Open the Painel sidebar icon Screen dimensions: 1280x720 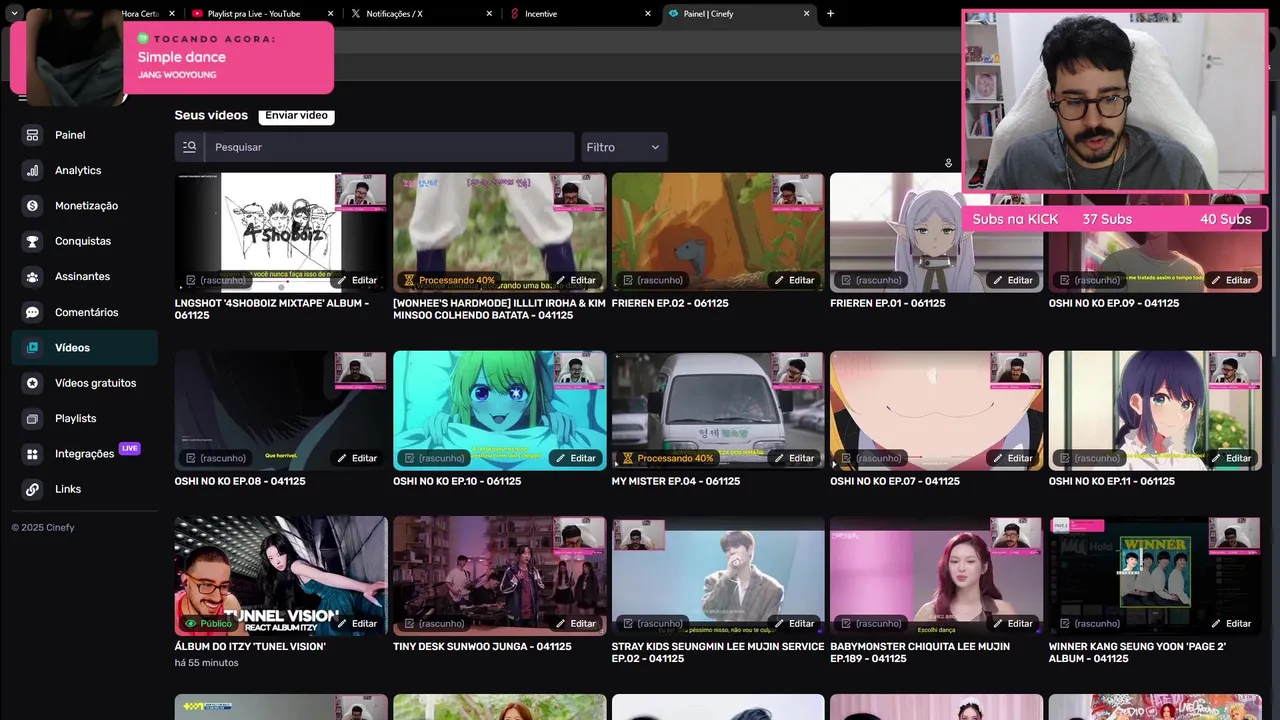[33, 135]
